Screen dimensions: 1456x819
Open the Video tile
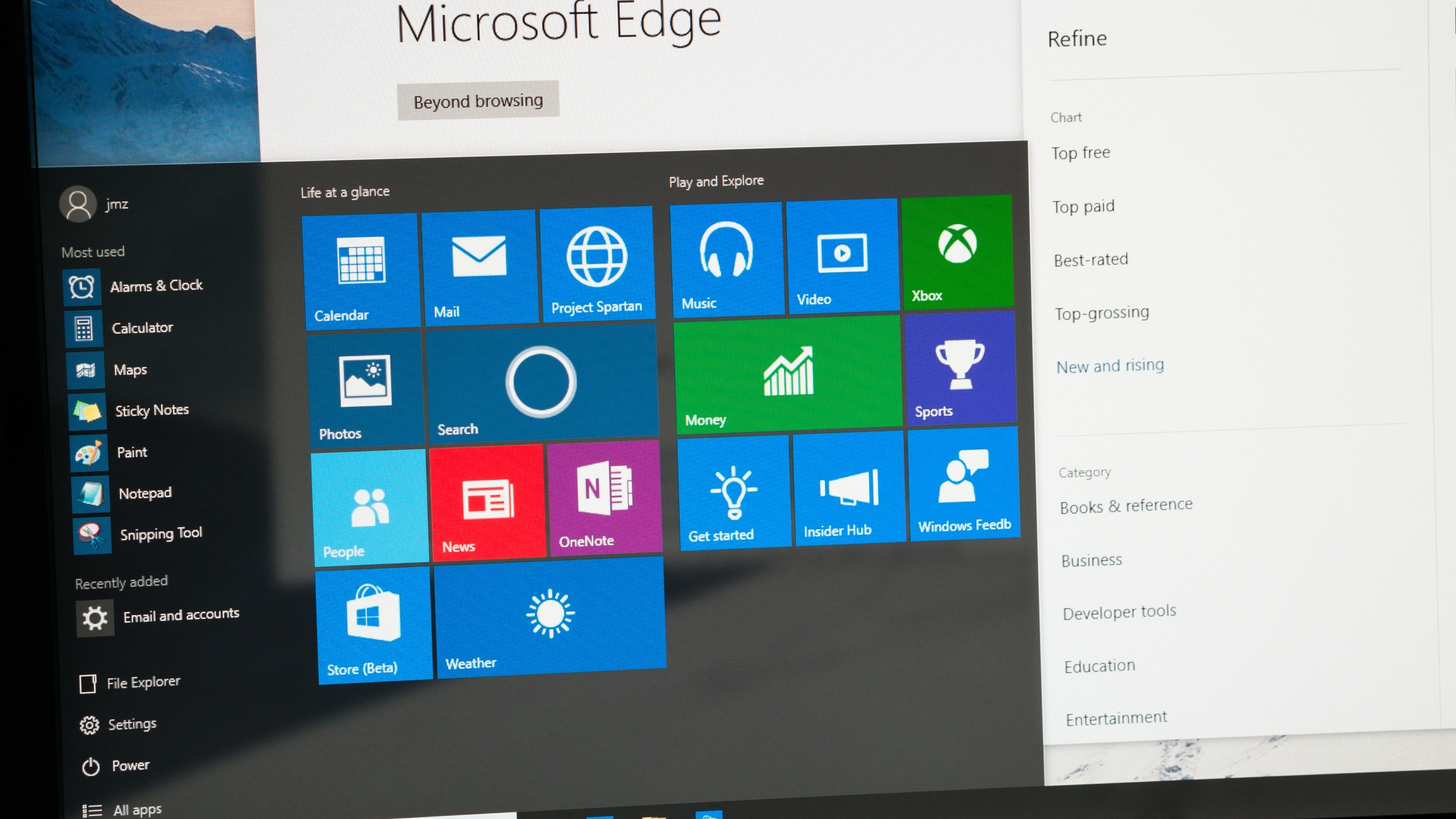tap(842, 256)
